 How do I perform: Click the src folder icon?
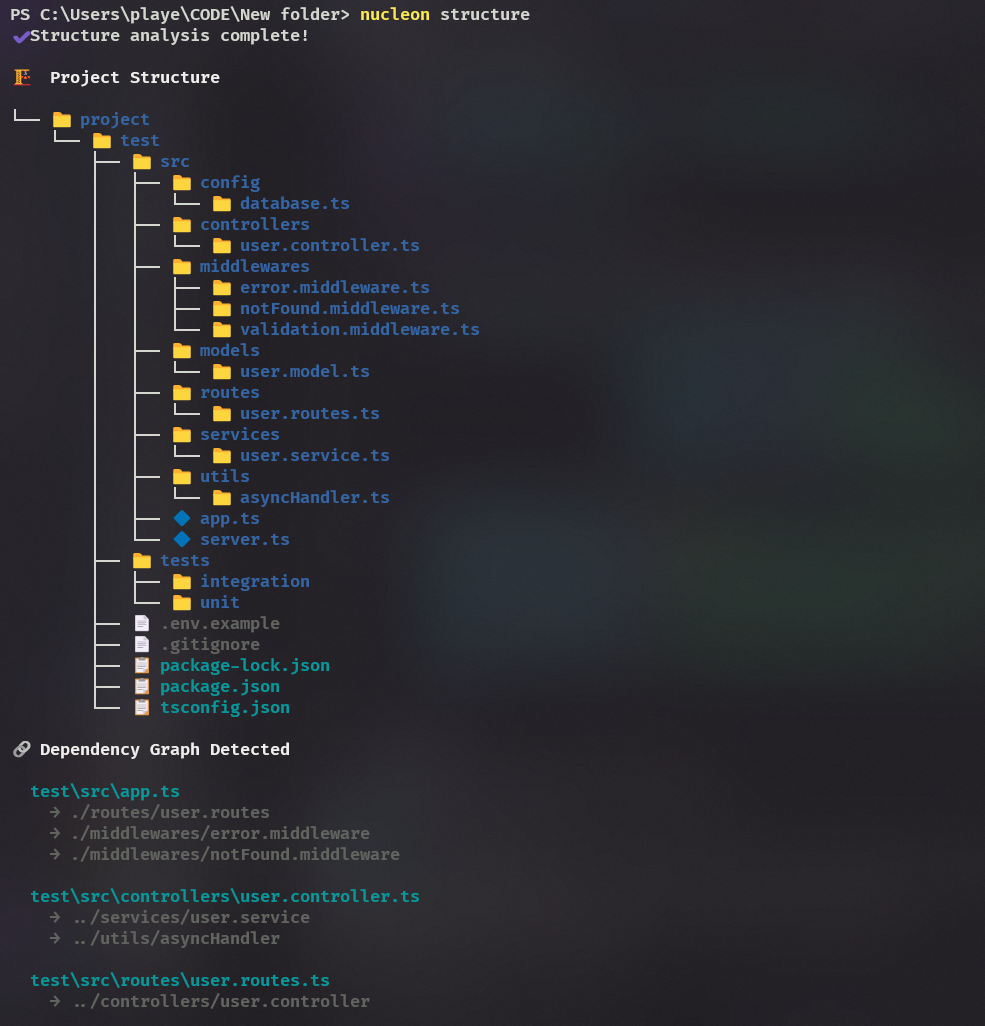(x=141, y=162)
